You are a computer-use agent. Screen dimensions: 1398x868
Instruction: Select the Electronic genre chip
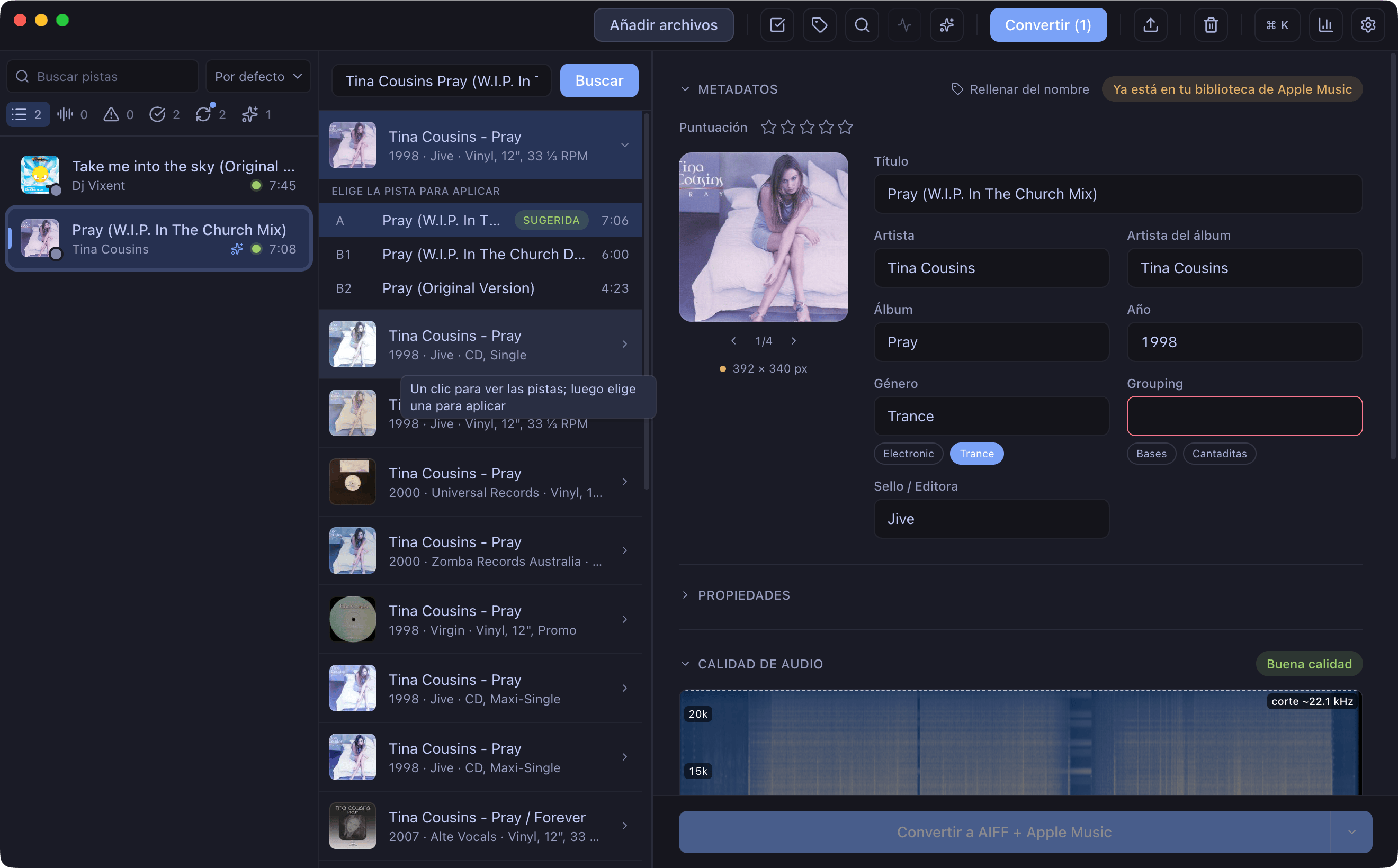pyautogui.click(x=909, y=454)
